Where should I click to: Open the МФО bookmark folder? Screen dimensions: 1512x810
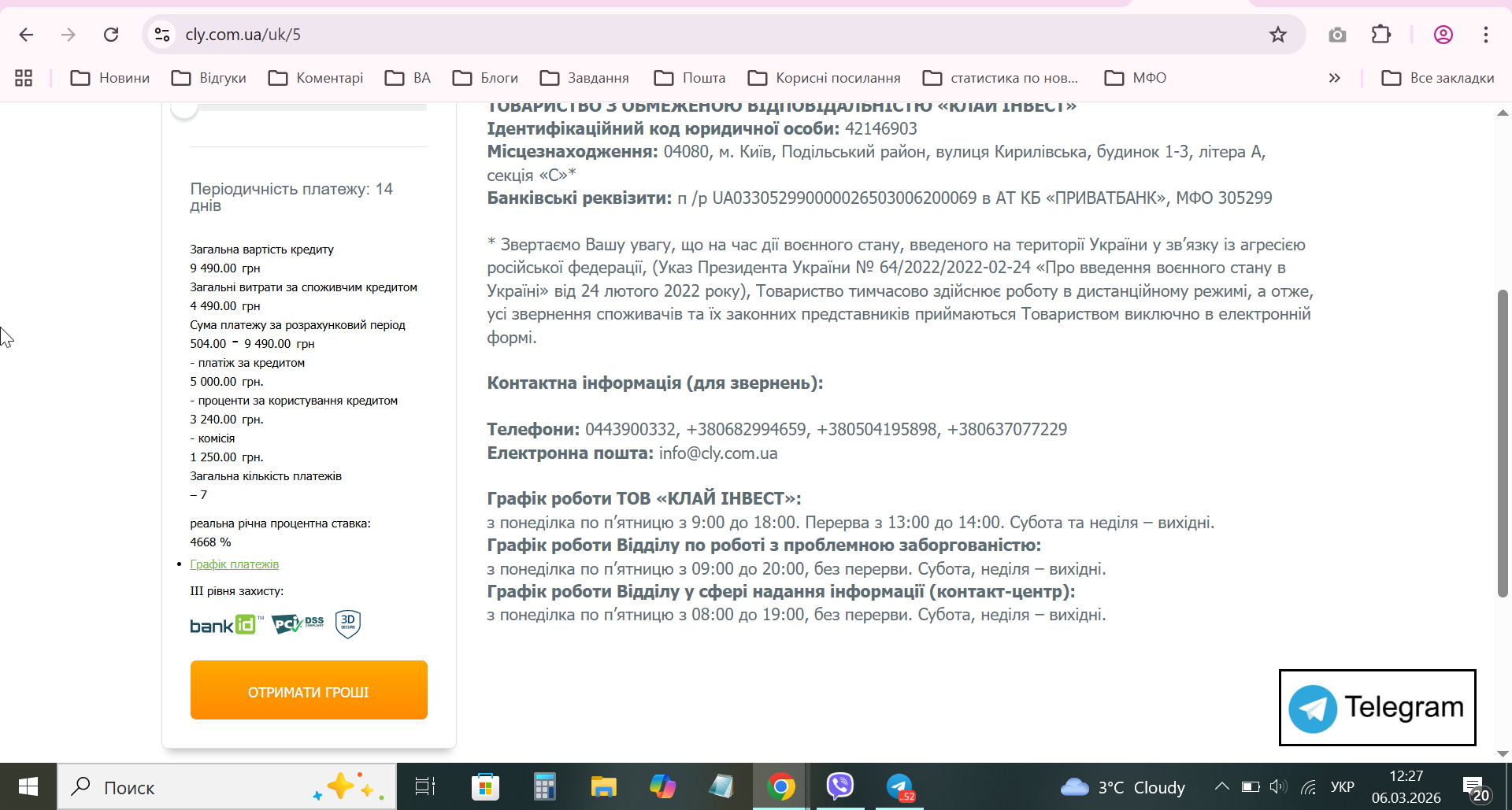tap(1136, 78)
